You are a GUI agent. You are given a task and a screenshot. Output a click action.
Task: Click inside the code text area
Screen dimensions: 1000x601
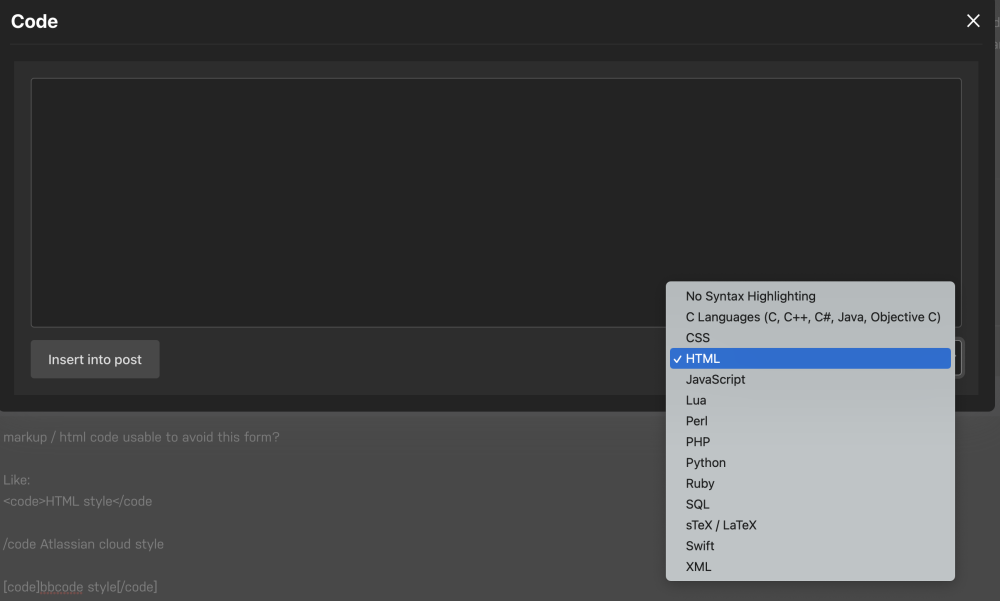coord(496,202)
